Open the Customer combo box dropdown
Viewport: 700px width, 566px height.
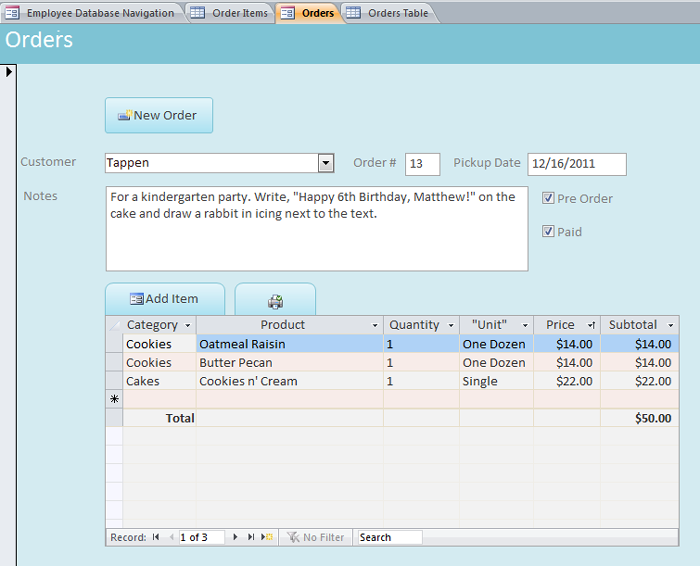(x=326, y=163)
